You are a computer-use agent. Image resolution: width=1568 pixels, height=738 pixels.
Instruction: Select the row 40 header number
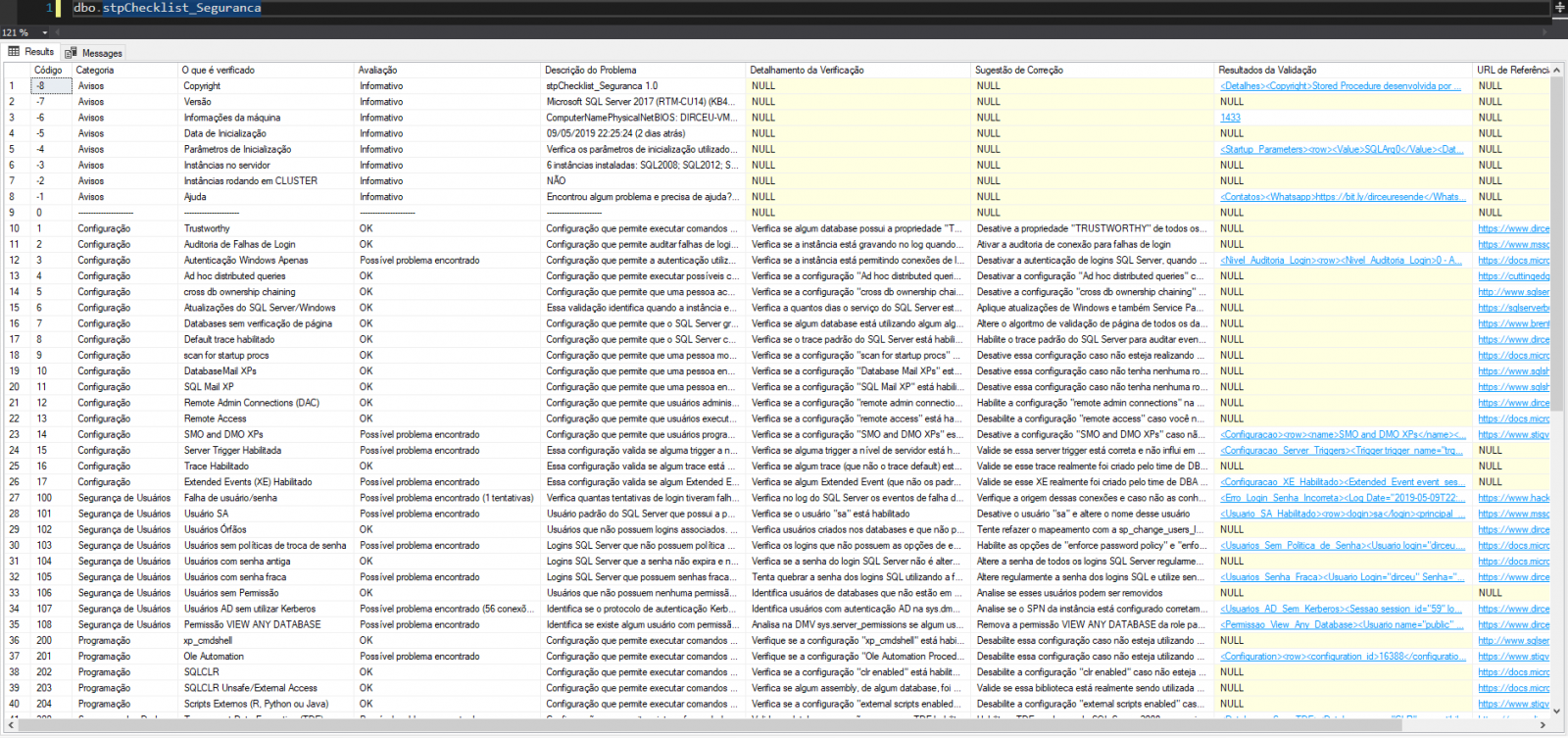(x=17, y=704)
